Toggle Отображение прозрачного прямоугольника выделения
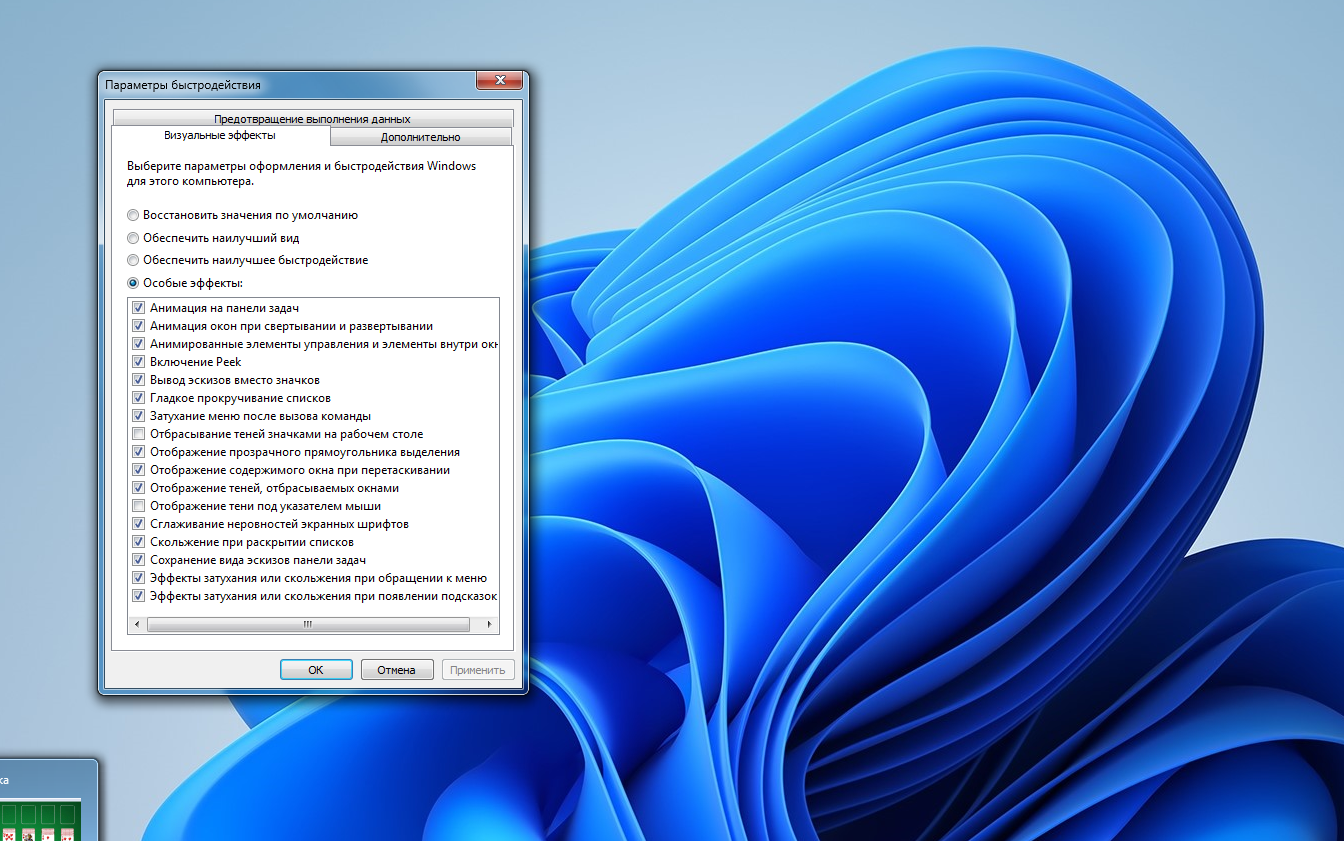The image size is (1344, 841). pyautogui.click(x=138, y=452)
